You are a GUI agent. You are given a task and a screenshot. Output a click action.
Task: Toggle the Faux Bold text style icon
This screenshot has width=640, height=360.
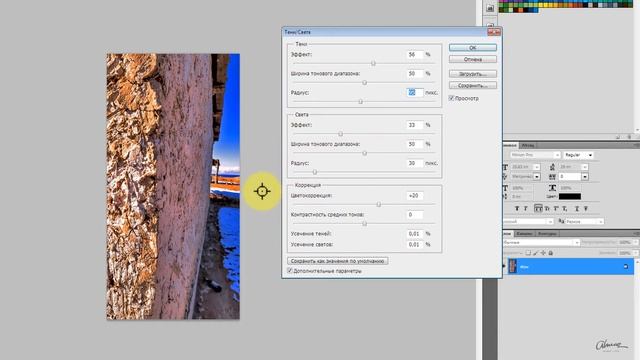tap(517, 209)
